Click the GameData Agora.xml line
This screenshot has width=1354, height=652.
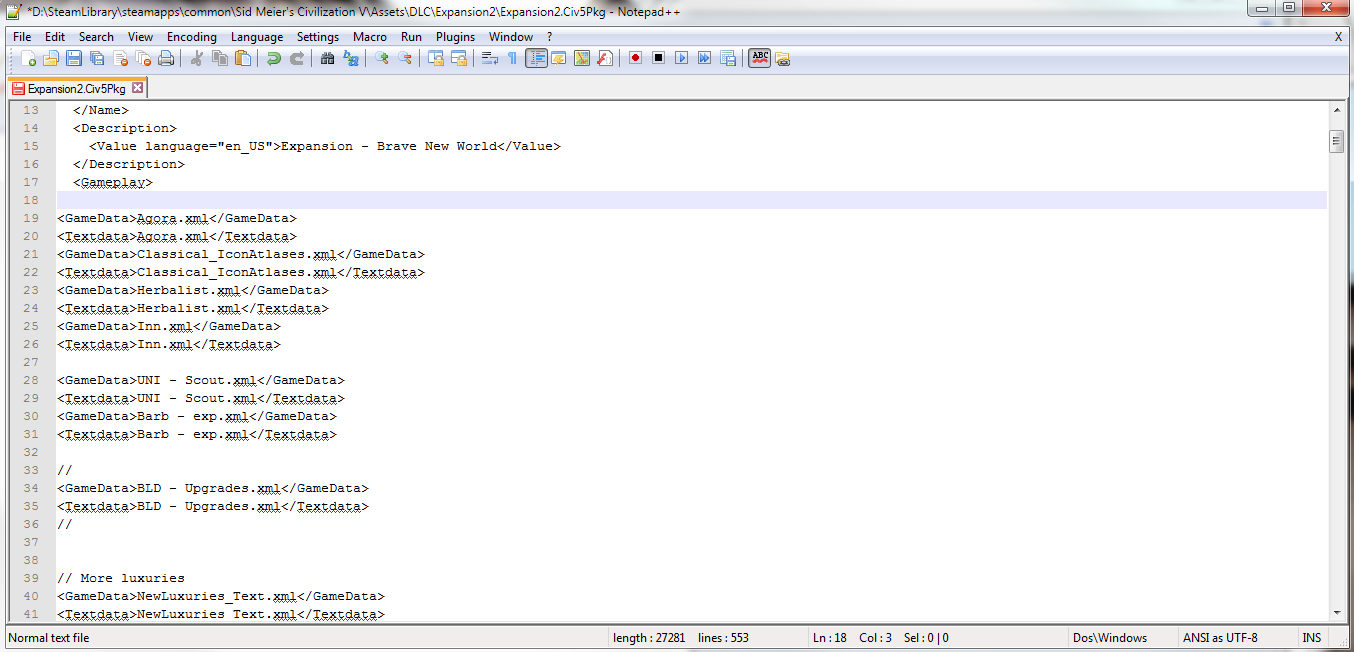(x=177, y=218)
